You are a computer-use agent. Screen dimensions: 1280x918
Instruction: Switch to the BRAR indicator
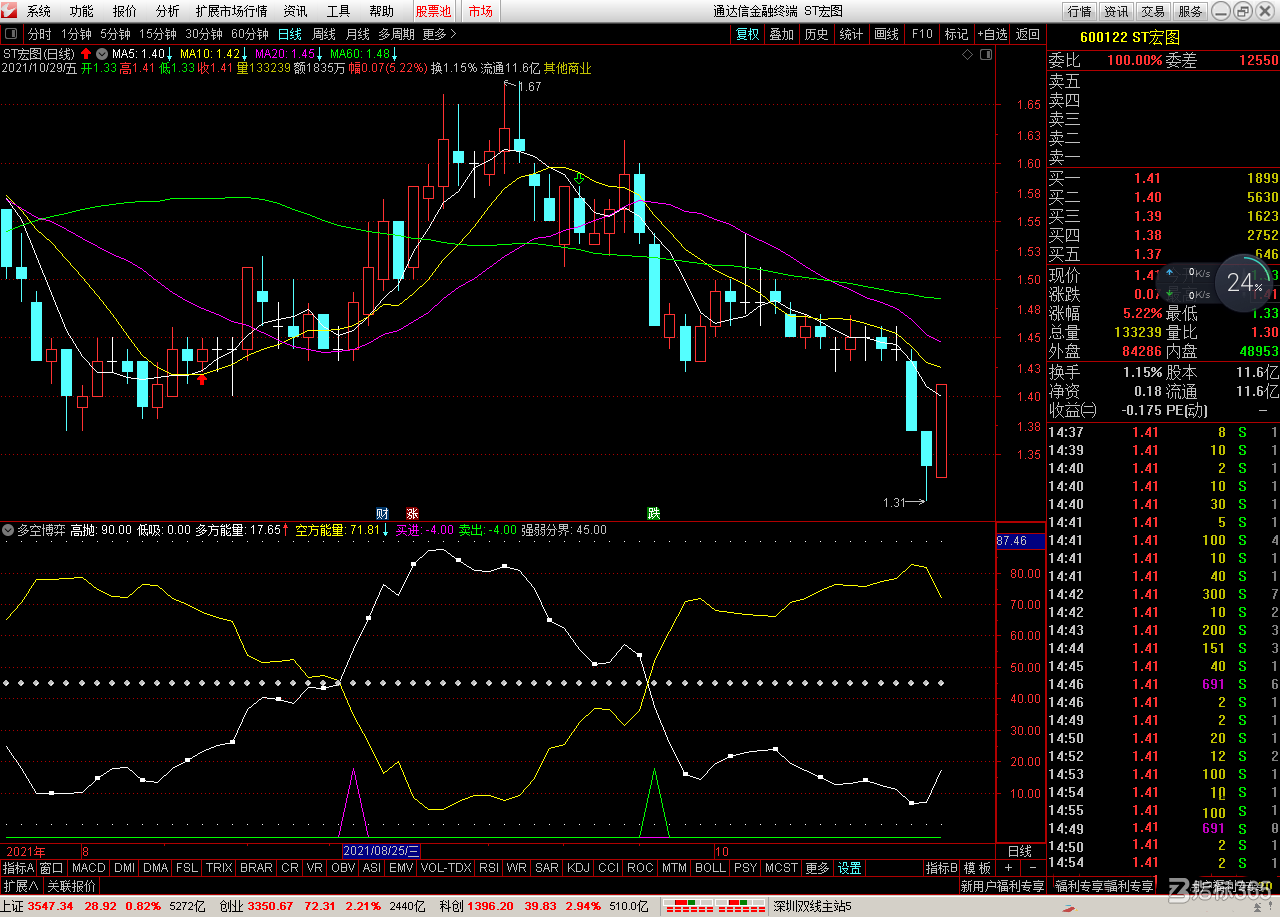256,868
